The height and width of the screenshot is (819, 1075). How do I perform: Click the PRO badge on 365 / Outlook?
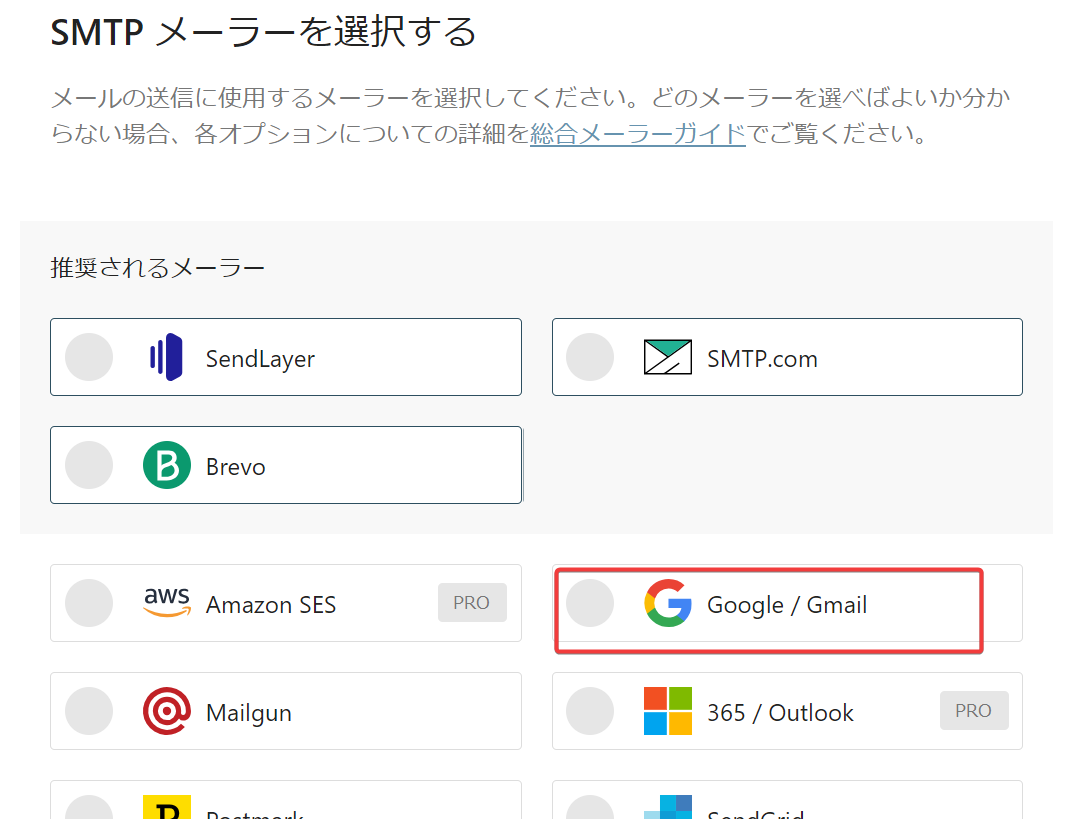[x=974, y=710]
